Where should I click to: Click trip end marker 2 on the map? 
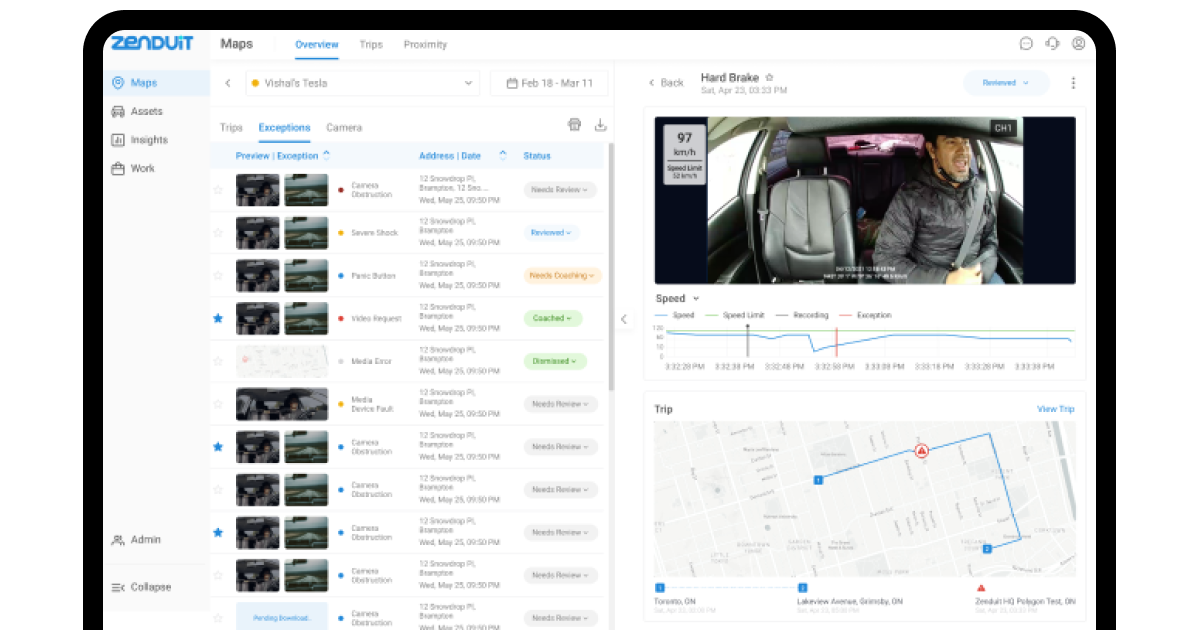(x=986, y=549)
